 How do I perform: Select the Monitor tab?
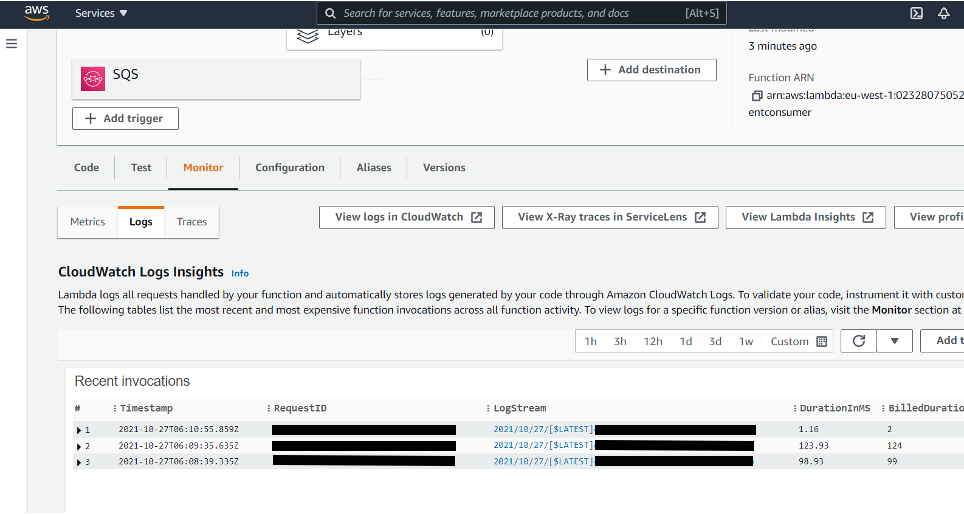tap(203, 167)
